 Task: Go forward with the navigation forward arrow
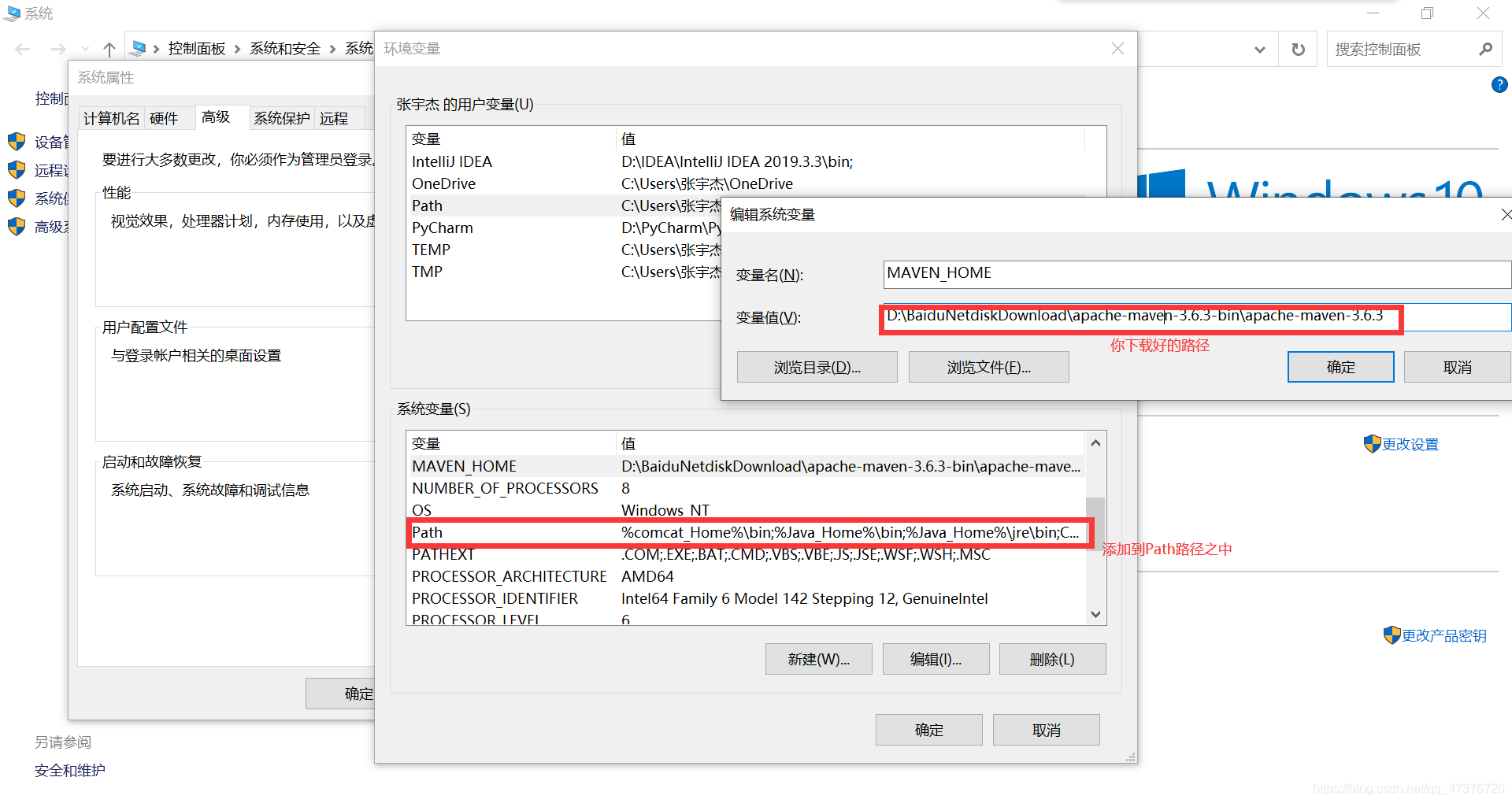57,49
